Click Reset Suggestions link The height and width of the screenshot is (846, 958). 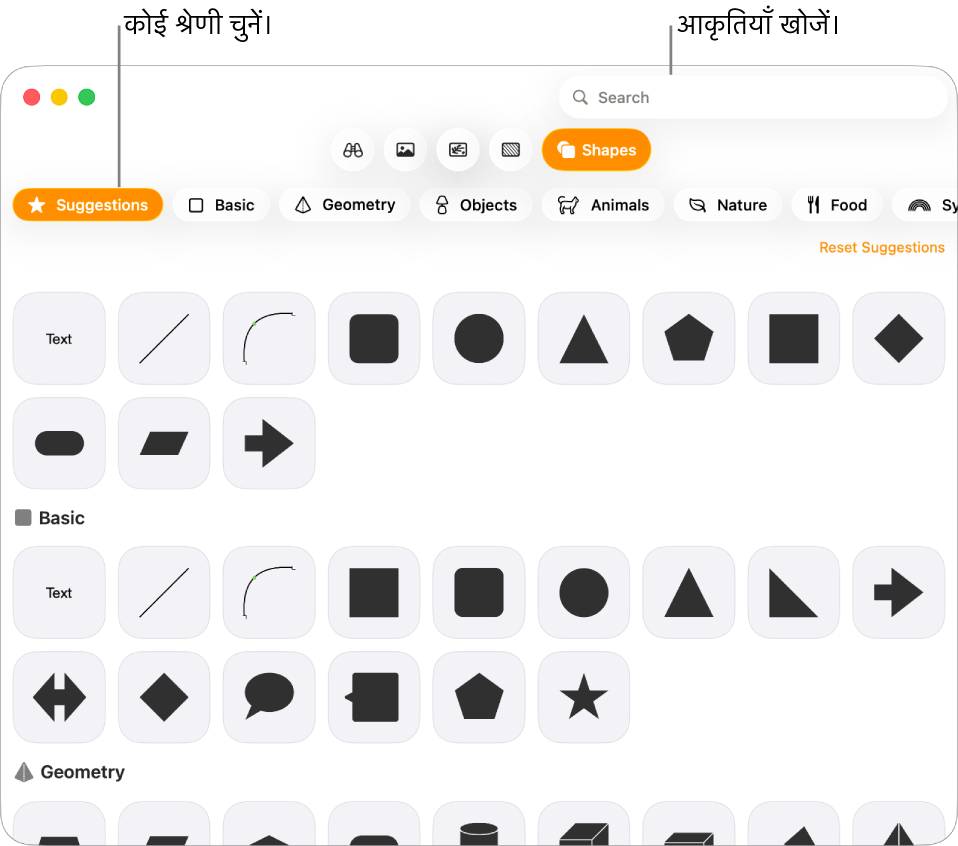[882, 247]
